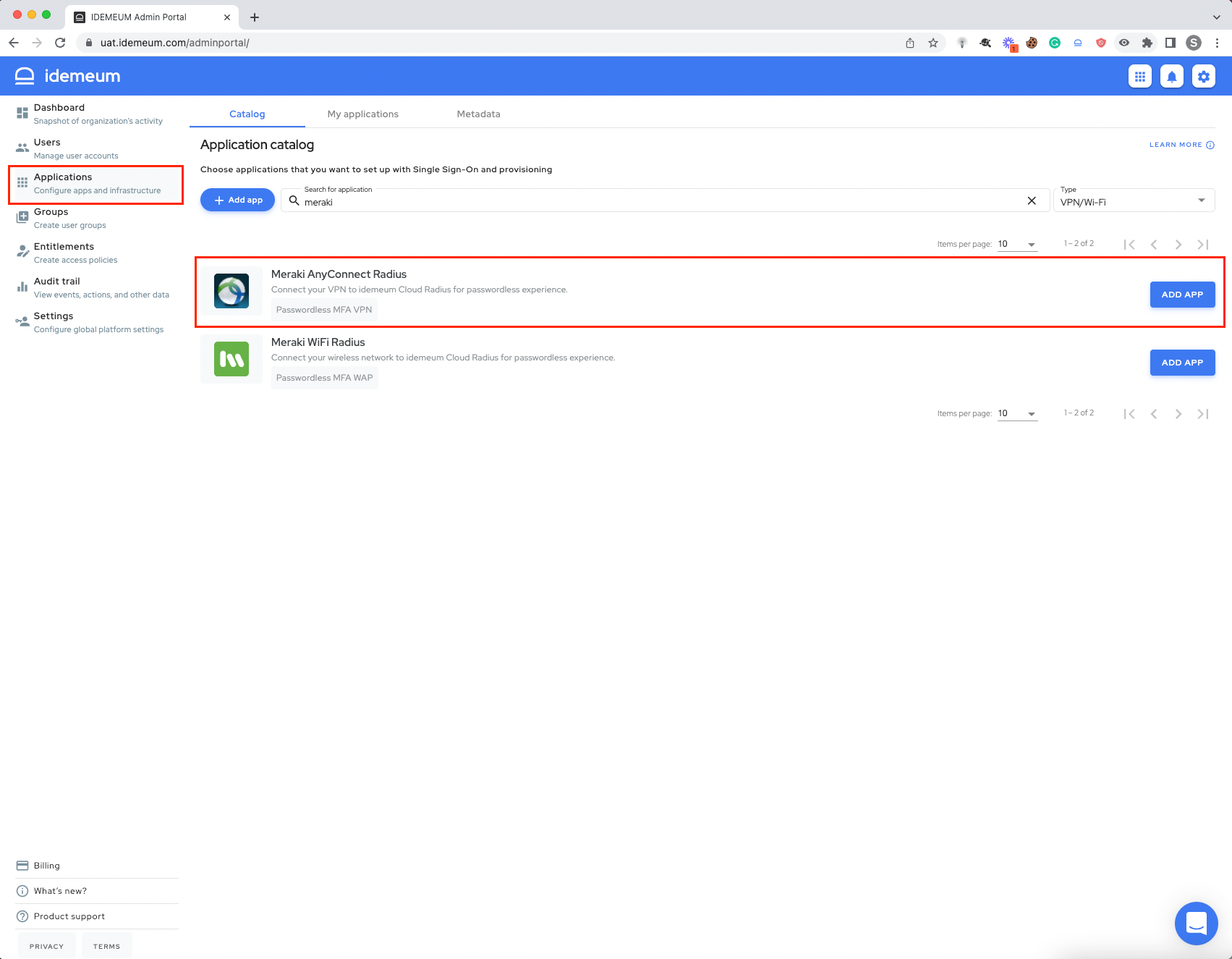Switch to My applications tab
Screen dimensions: 1232x959
(363, 114)
